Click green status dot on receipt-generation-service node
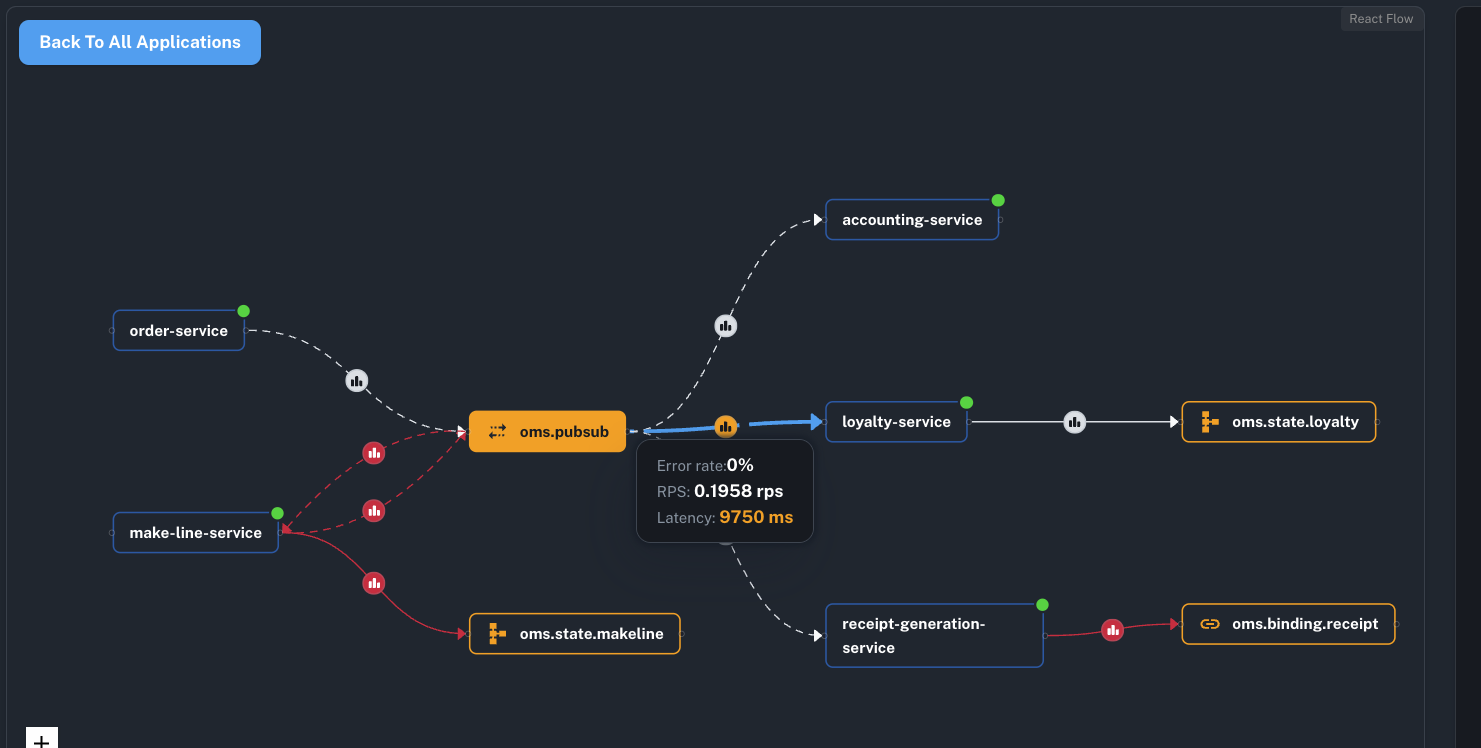This screenshot has height=748, width=1481. coord(1042,605)
